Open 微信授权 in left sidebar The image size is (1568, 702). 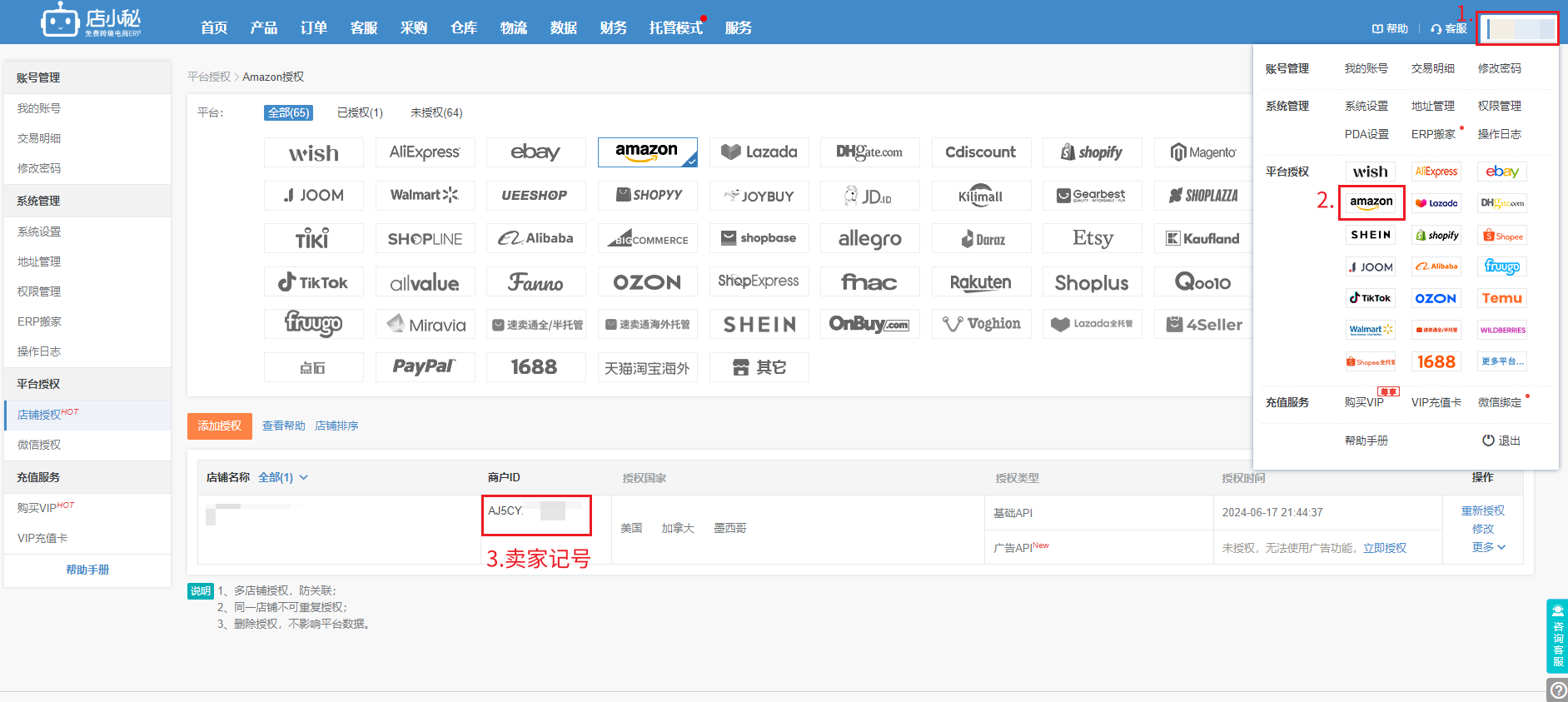pos(39,445)
